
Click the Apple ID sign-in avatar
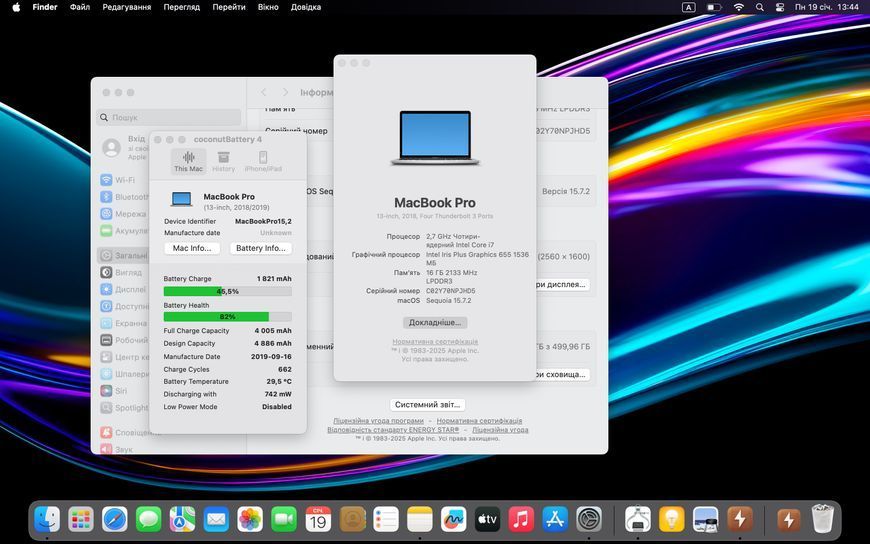click(112, 148)
